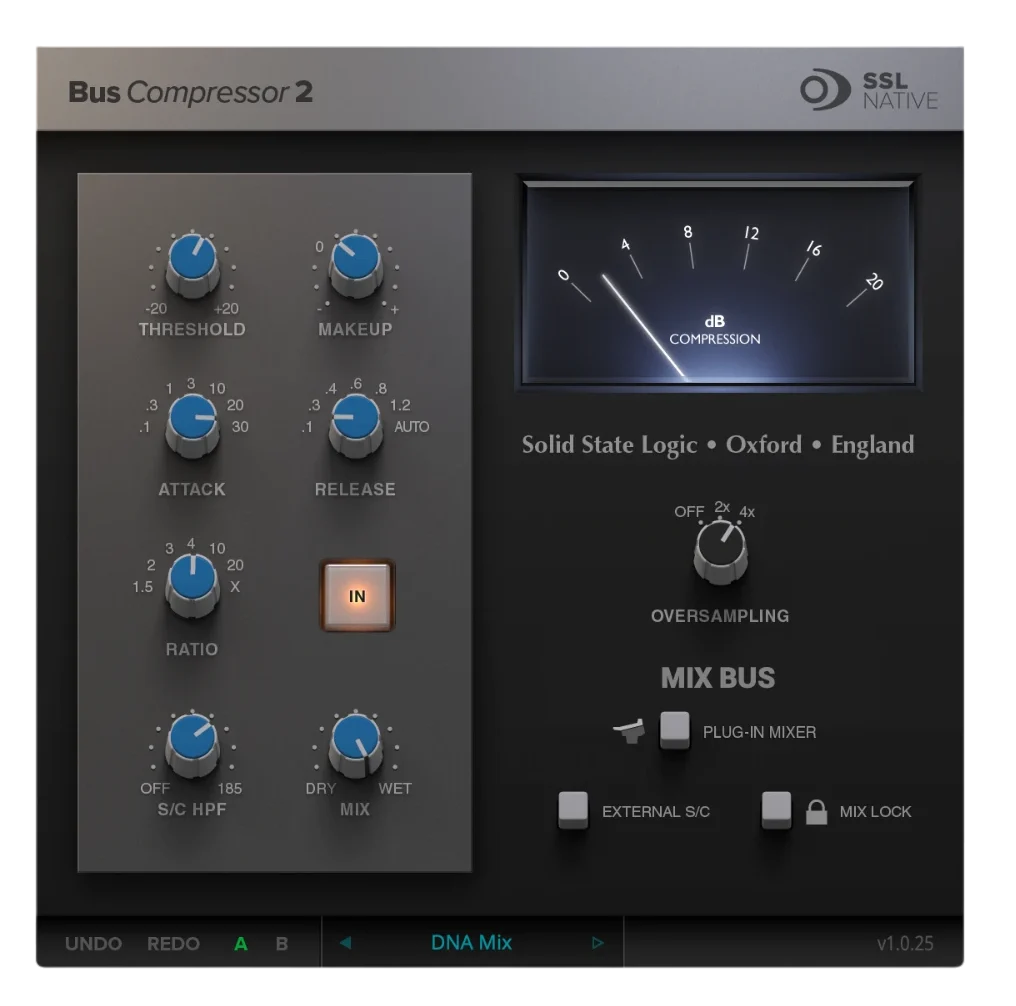Click the dB compression meter display

click(719, 283)
